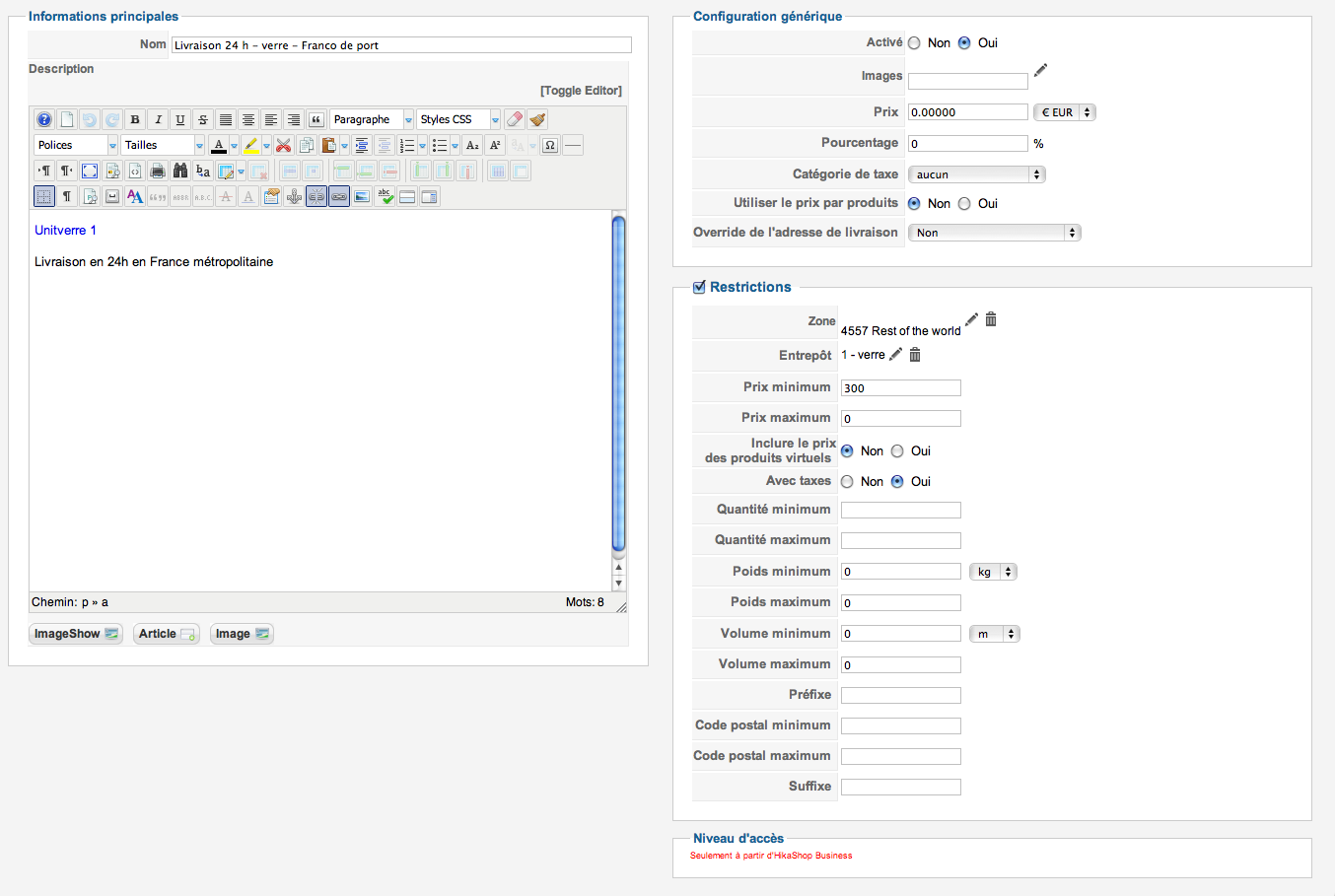The height and width of the screenshot is (896, 1335).
Task: Edit the Images field with the pencil
Action: 1040,70
